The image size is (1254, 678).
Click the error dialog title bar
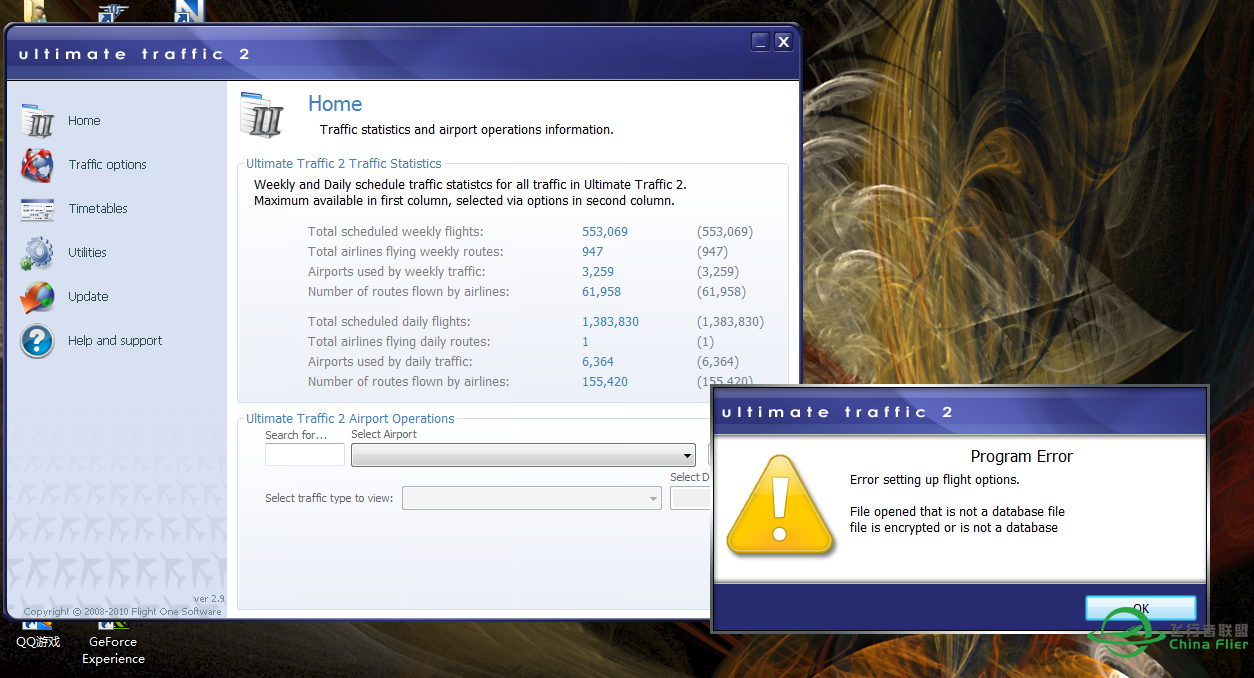[959, 412]
